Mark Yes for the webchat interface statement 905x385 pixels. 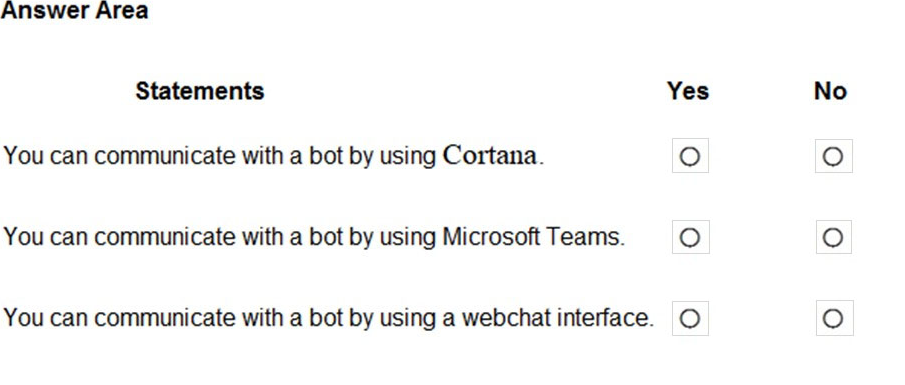(x=690, y=318)
